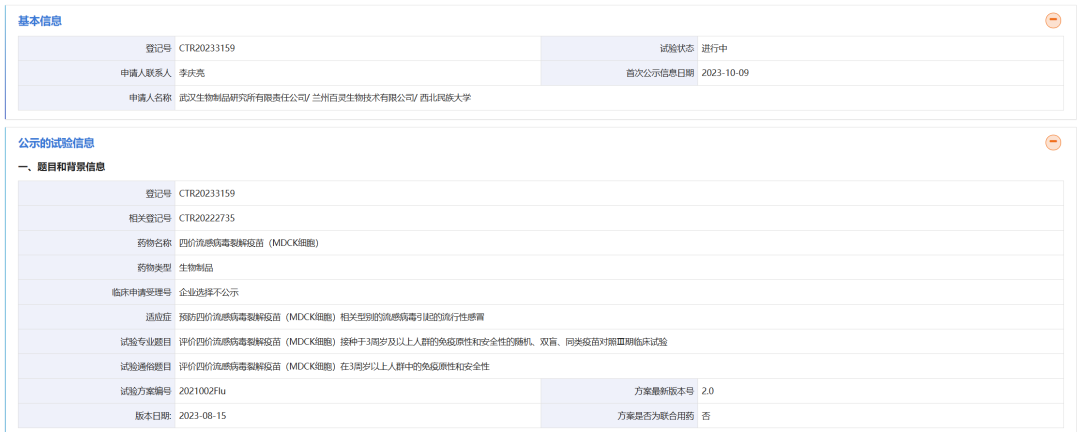Image resolution: width=1080 pixels, height=432 pixels.
Task: Select trial status value 进行中
Action: click(x=715, y=48)
